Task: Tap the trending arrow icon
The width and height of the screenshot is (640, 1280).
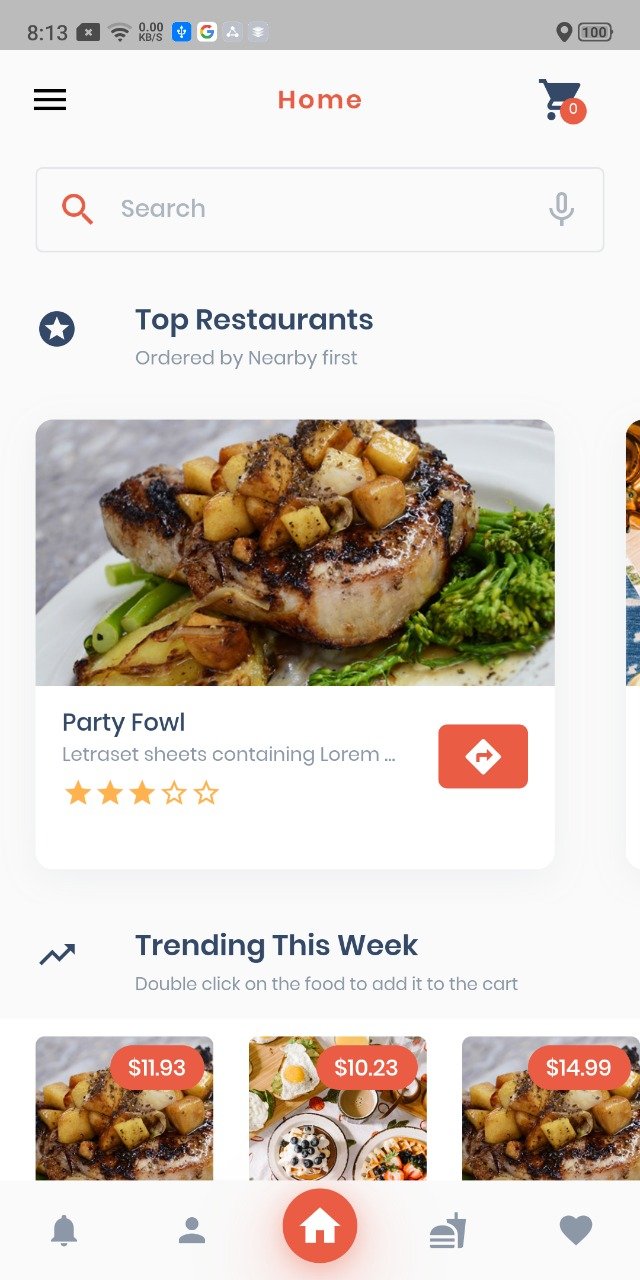Action: 57,955
